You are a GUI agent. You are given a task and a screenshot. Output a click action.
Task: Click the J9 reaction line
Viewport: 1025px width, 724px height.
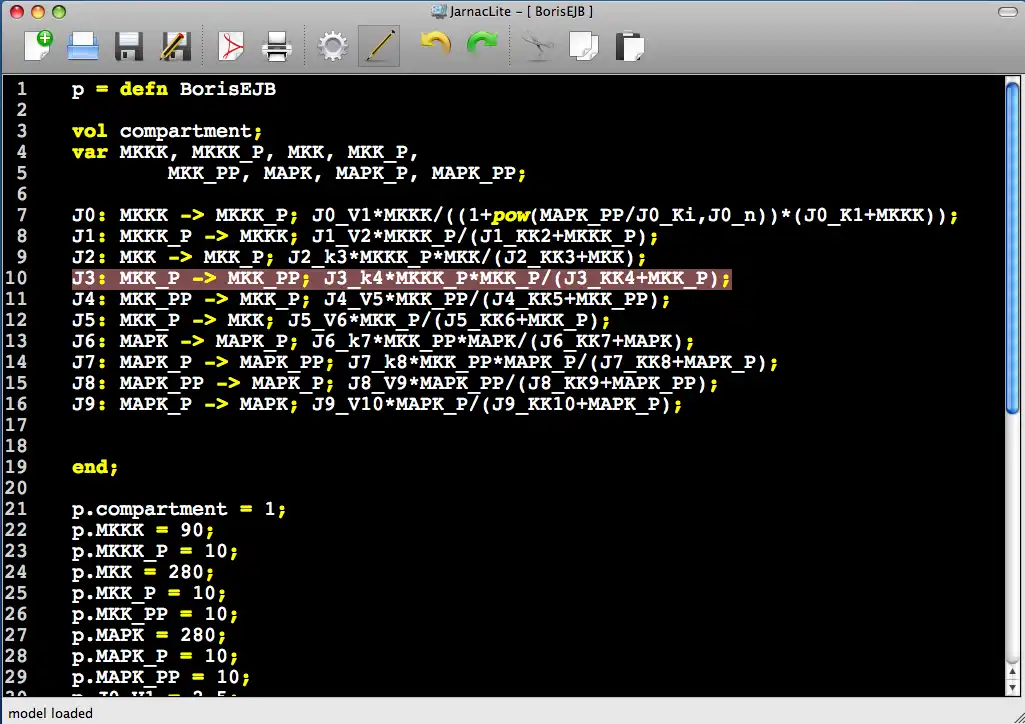pos(377,404)
